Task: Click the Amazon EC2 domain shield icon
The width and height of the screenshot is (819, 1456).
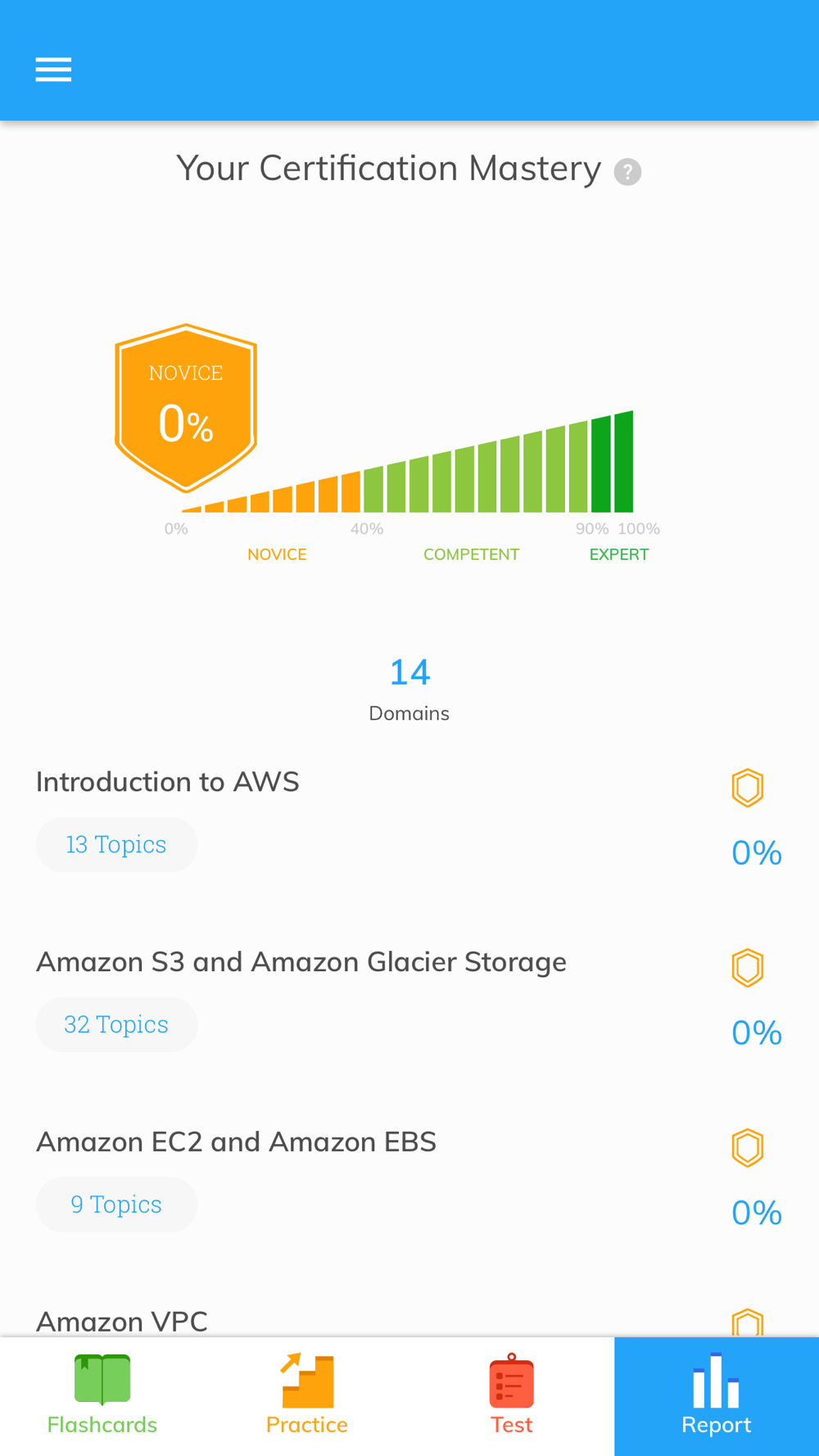Action: point(748,1148)
